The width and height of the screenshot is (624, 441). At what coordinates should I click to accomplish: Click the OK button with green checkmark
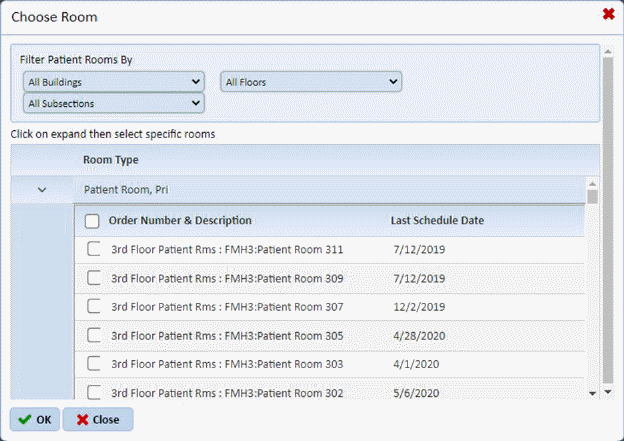(x=35, y=420)
